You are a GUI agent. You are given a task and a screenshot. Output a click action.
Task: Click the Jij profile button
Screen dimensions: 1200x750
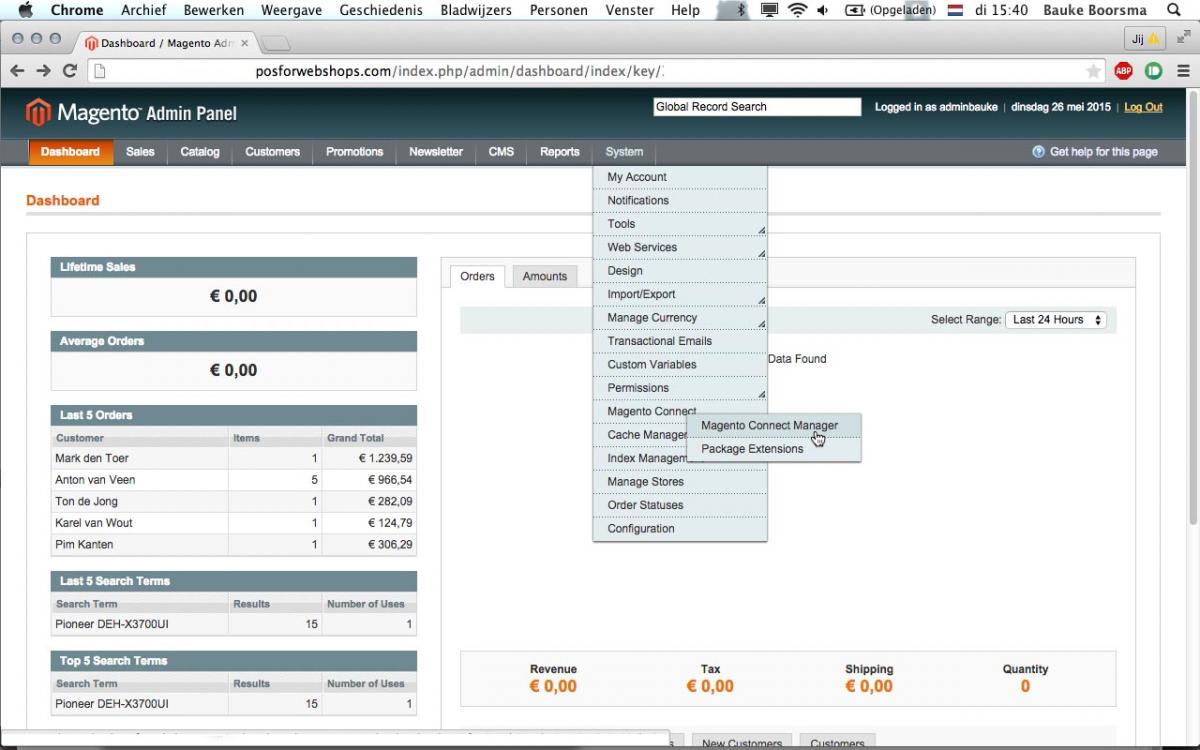[x=1144, y=40]
